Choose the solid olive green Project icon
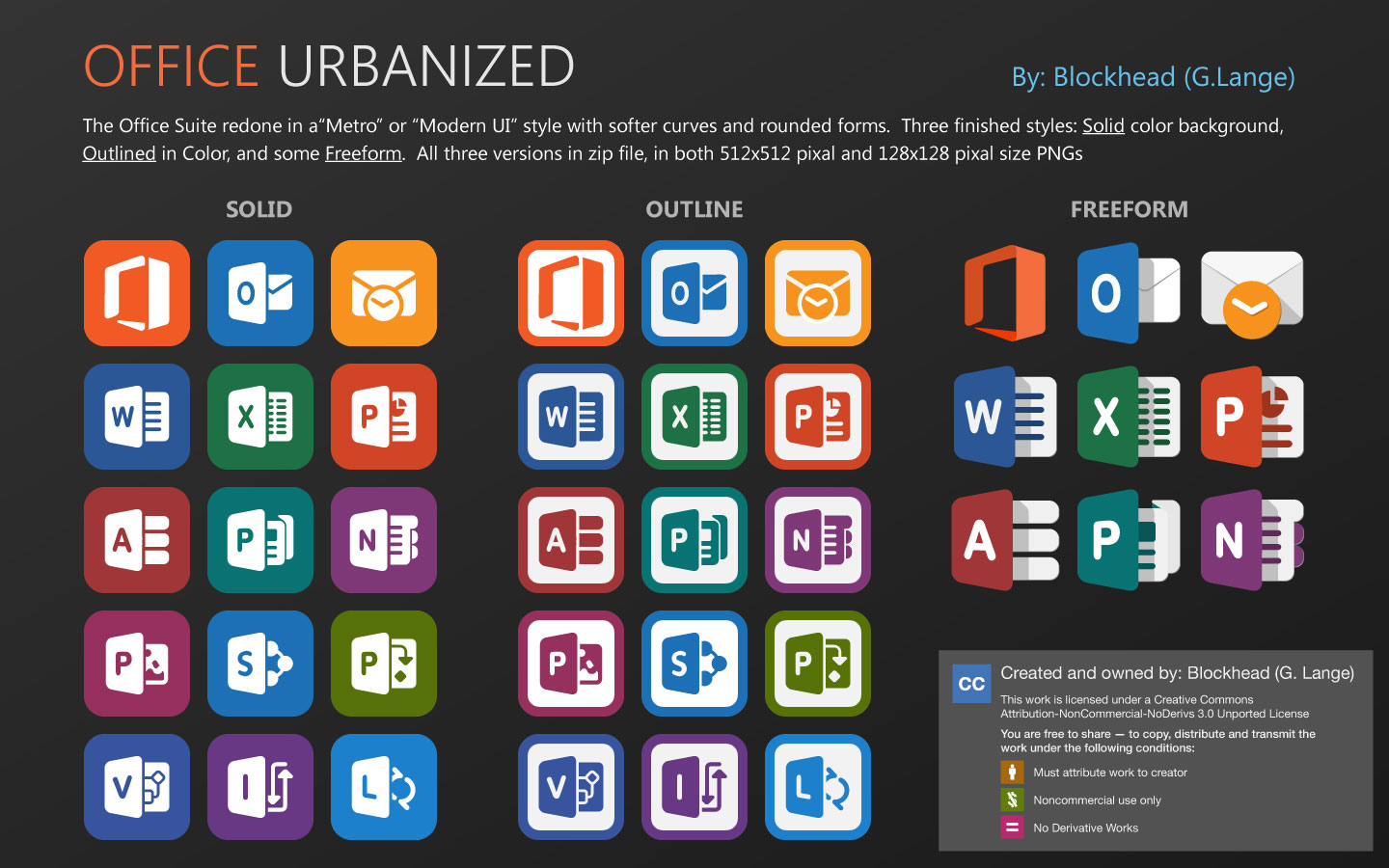 384,664
